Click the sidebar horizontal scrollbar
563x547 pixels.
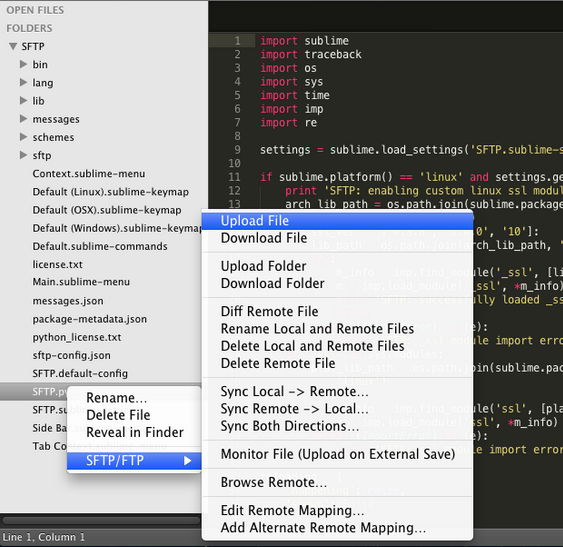[101, 520]
